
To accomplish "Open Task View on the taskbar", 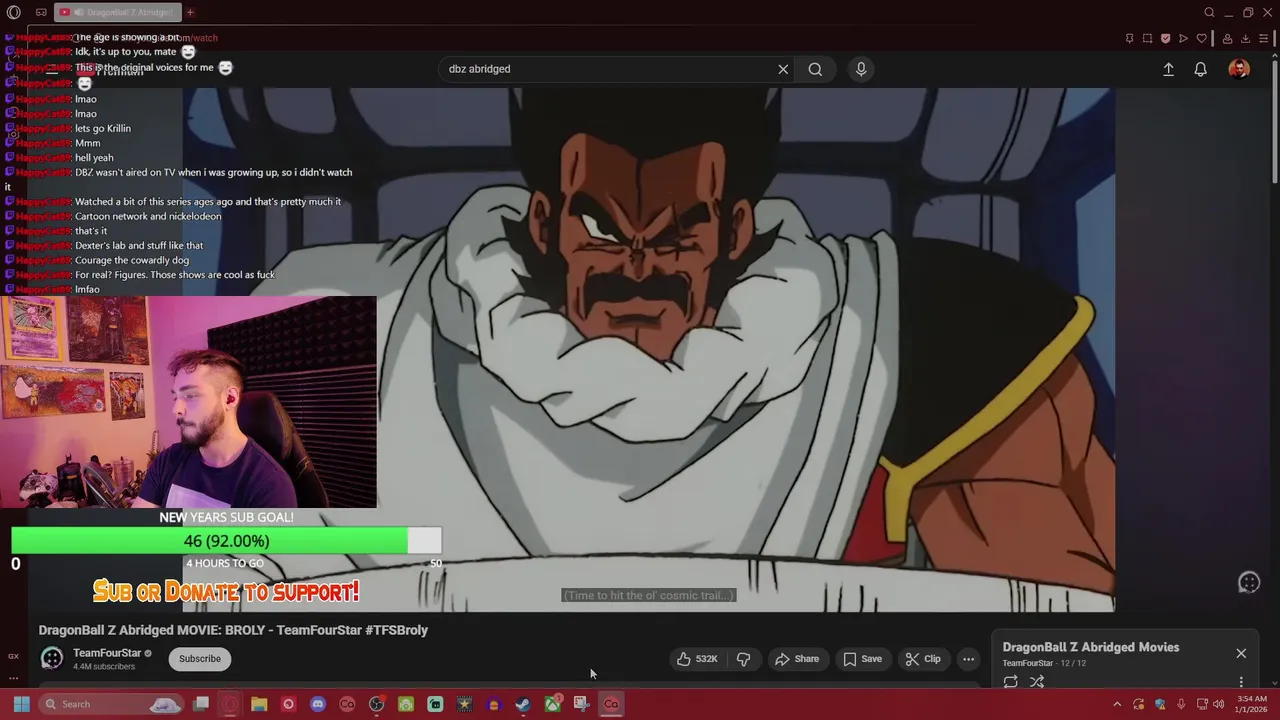I will 201,704.
